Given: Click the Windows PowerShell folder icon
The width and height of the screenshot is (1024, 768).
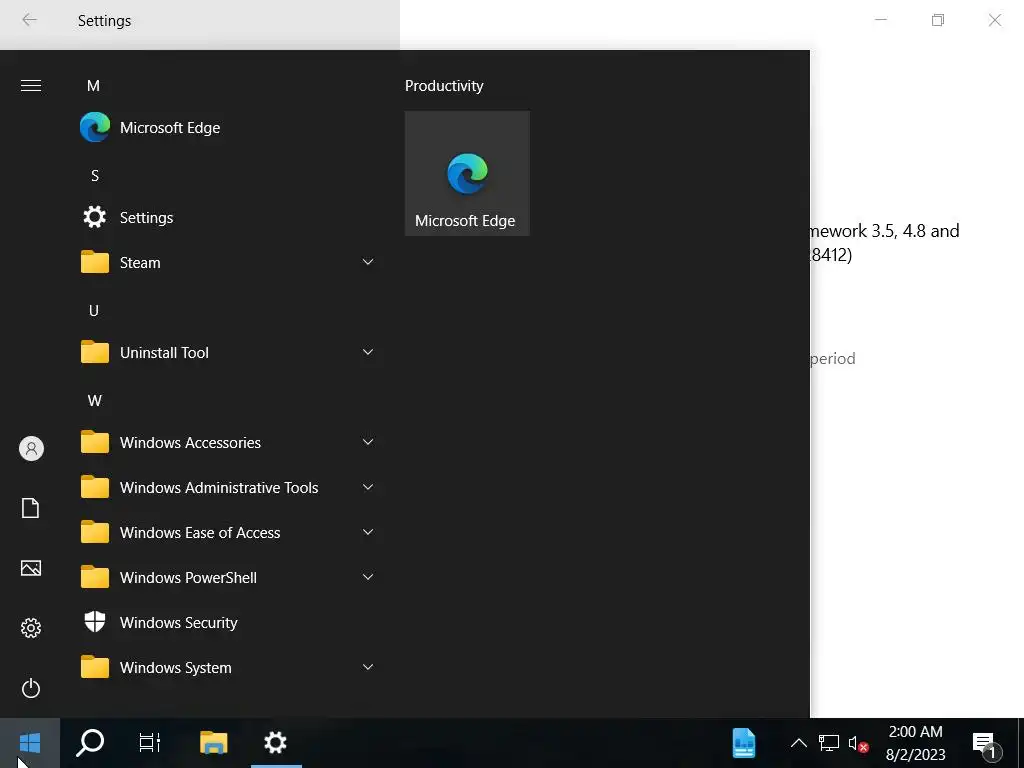Looking at the screenshot, I should pos(95,578).
